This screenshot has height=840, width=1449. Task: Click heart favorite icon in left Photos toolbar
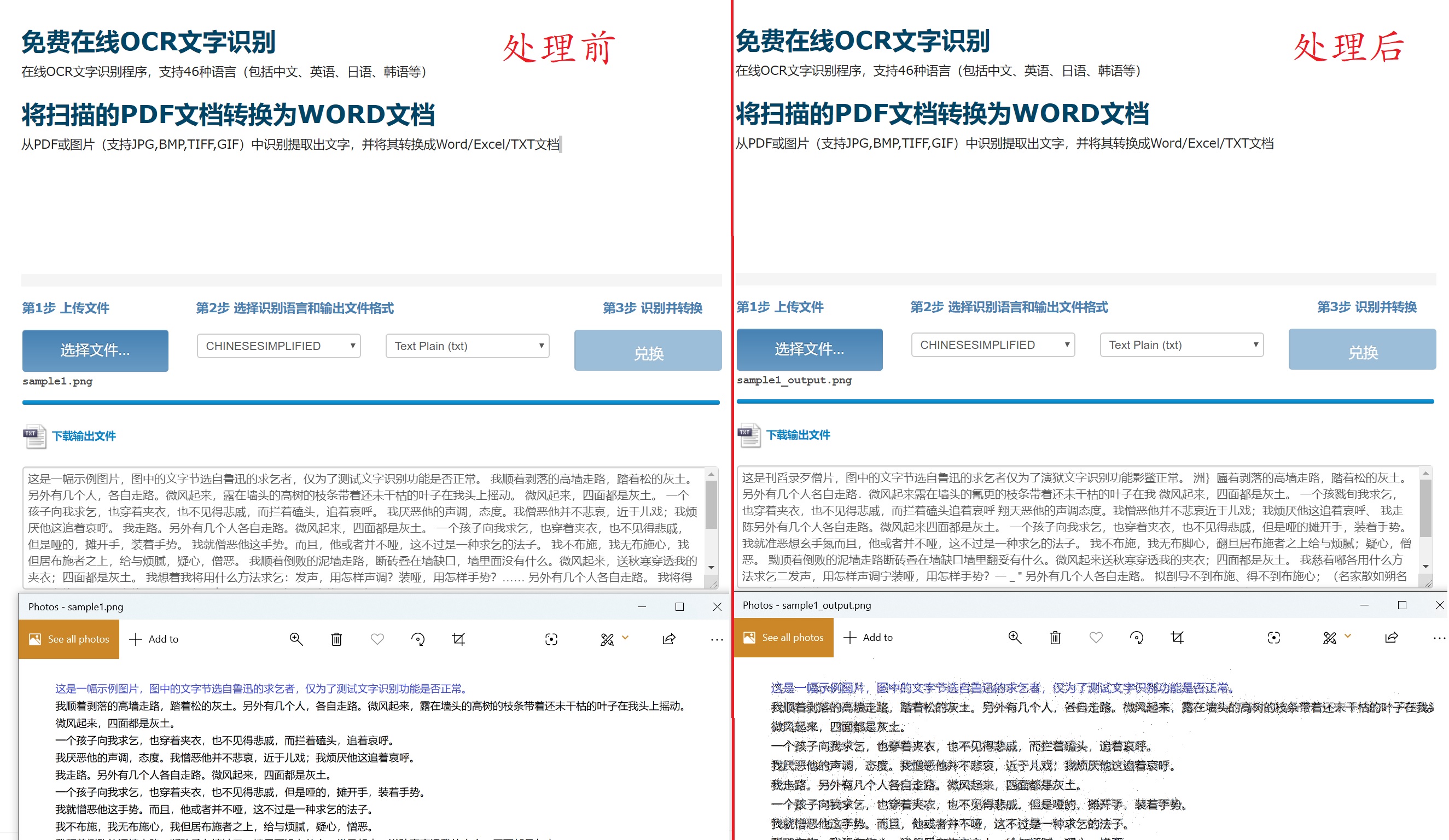[377, 639]
